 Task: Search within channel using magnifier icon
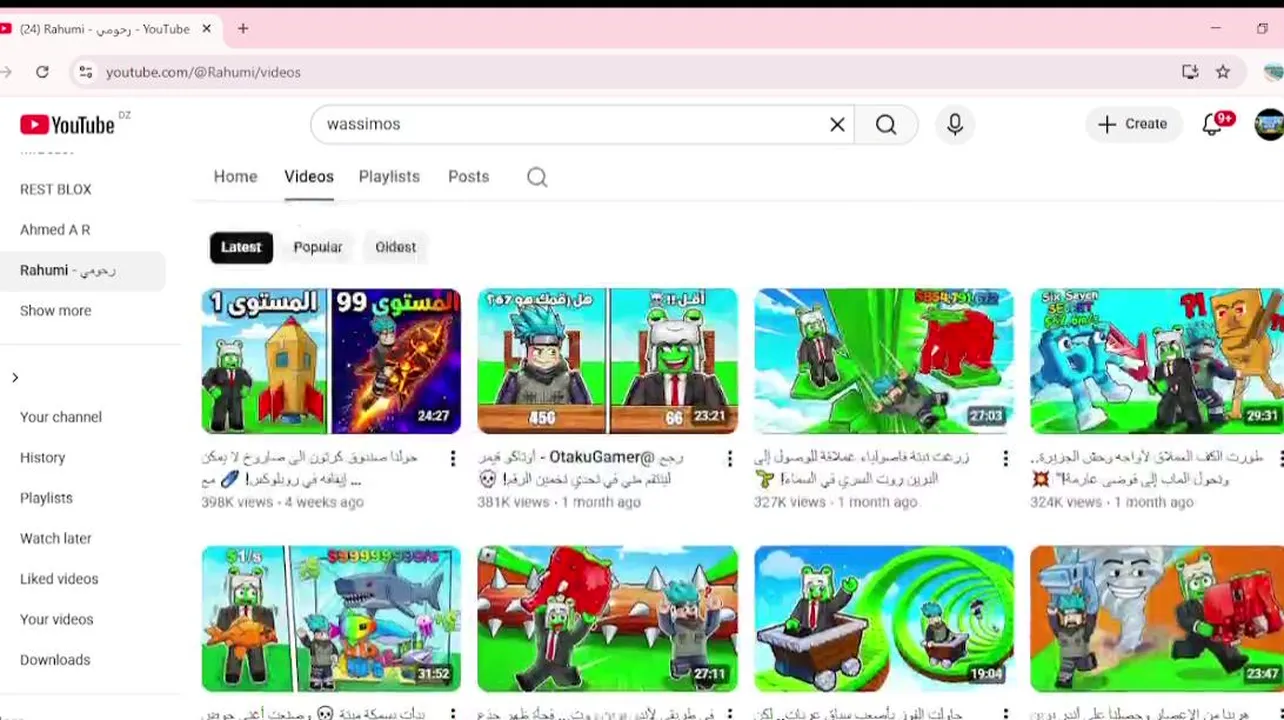click(x=537, y=177)
